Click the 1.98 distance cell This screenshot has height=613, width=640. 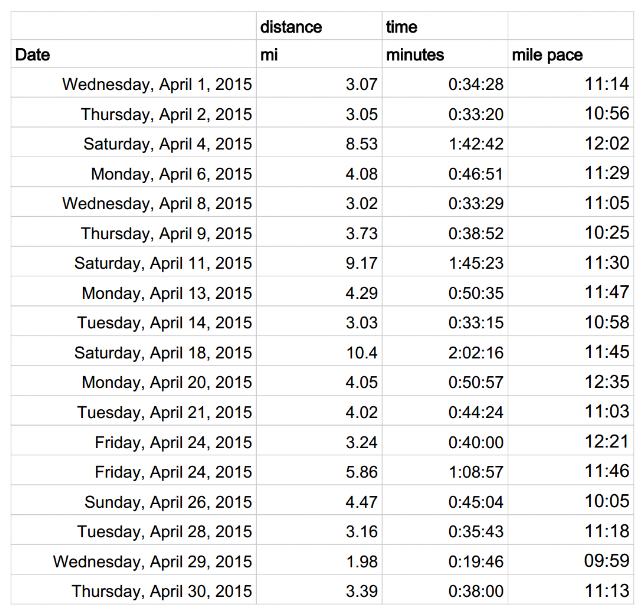[x=319, y=560]
